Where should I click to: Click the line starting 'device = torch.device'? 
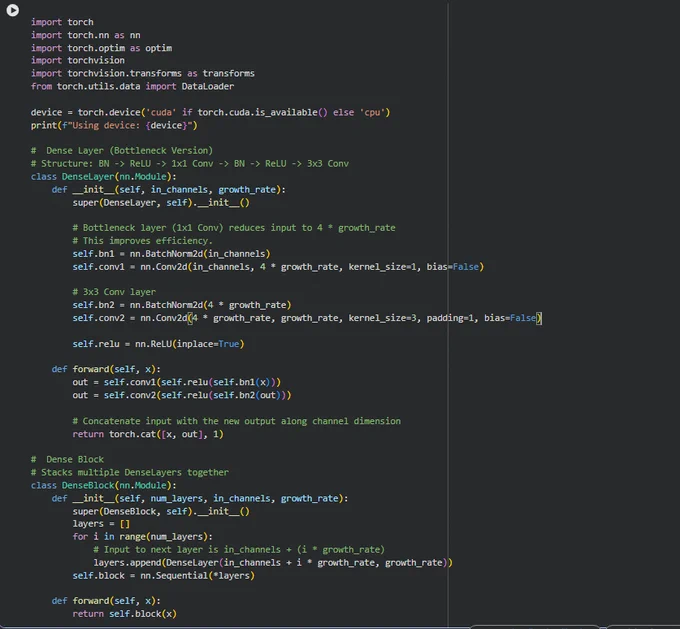[x=210, y=112]
